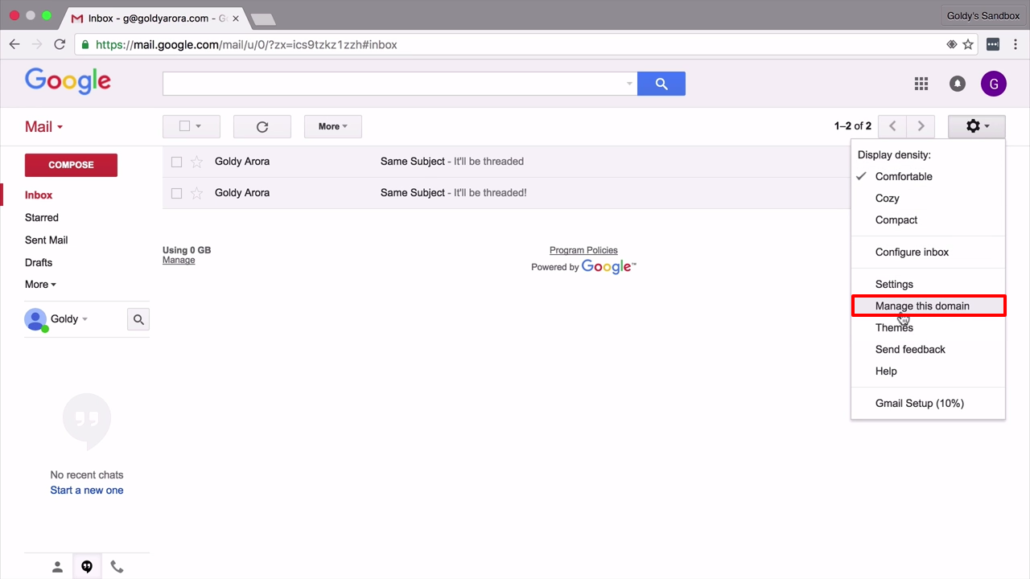Open Settings from the gear menu
1030x579 pixels.
click(x=928, y=284)
